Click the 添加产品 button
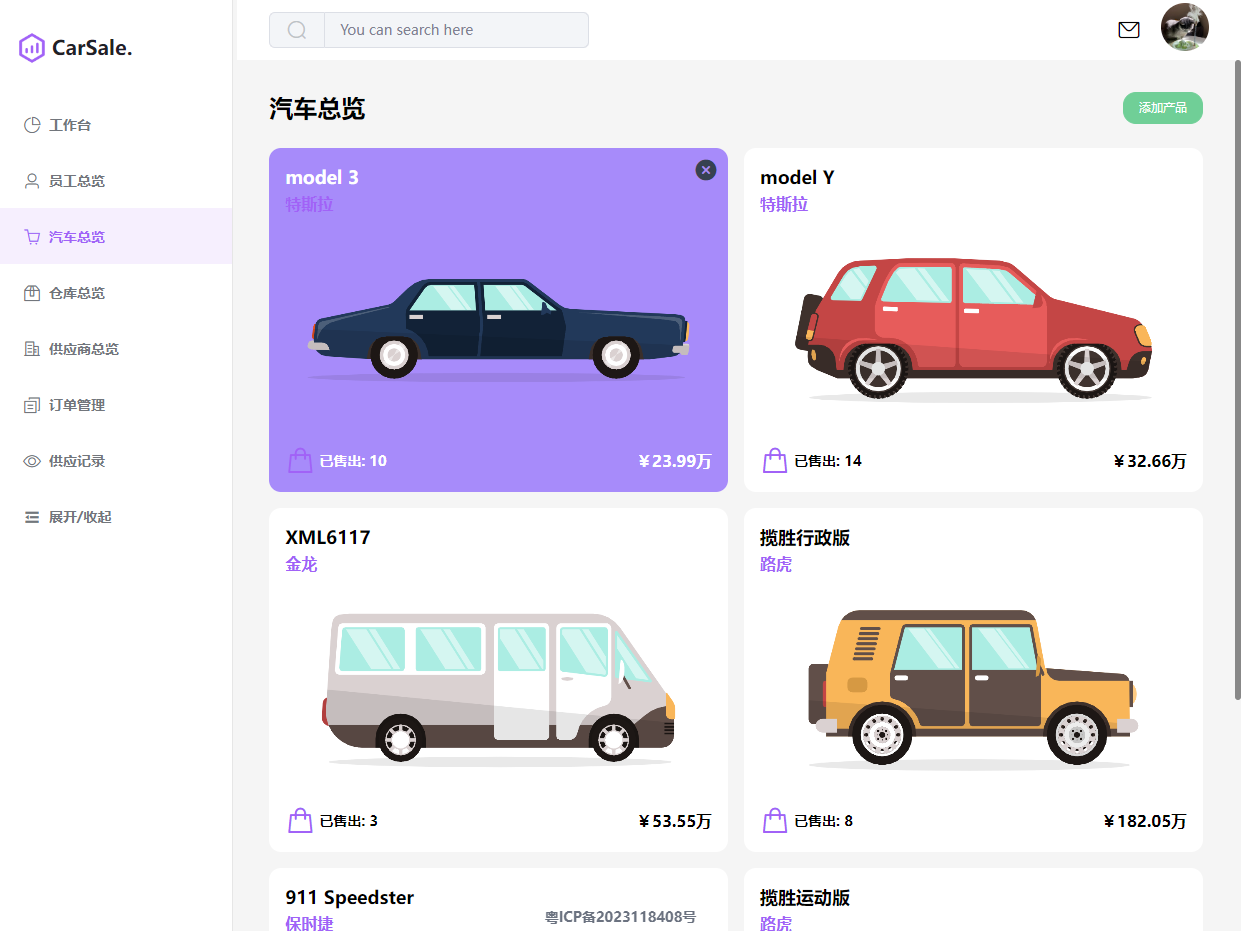This screenshot has height=931, width=1241. 1162,108
